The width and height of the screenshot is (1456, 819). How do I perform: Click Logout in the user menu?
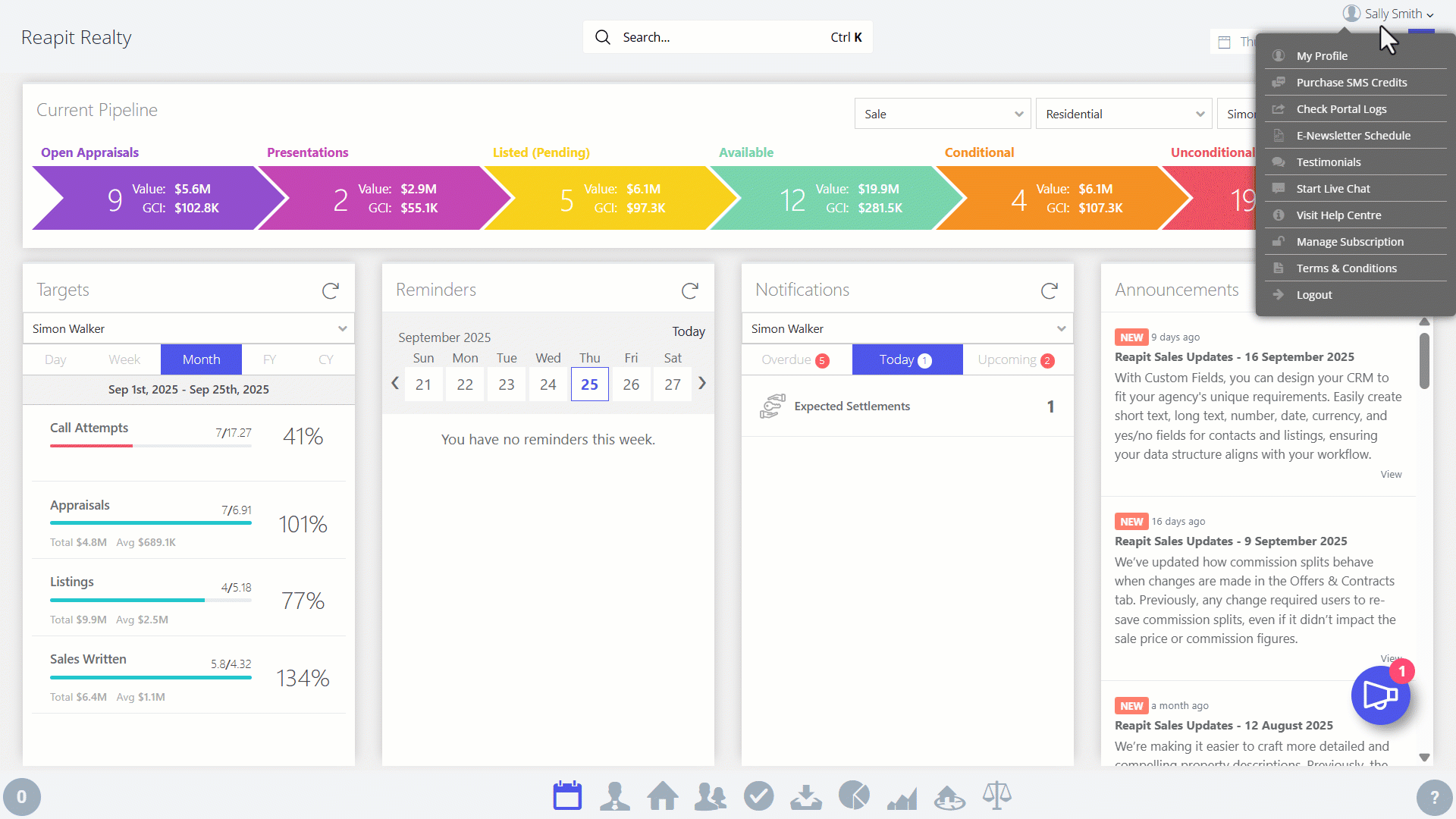[x=1356, y=295]
